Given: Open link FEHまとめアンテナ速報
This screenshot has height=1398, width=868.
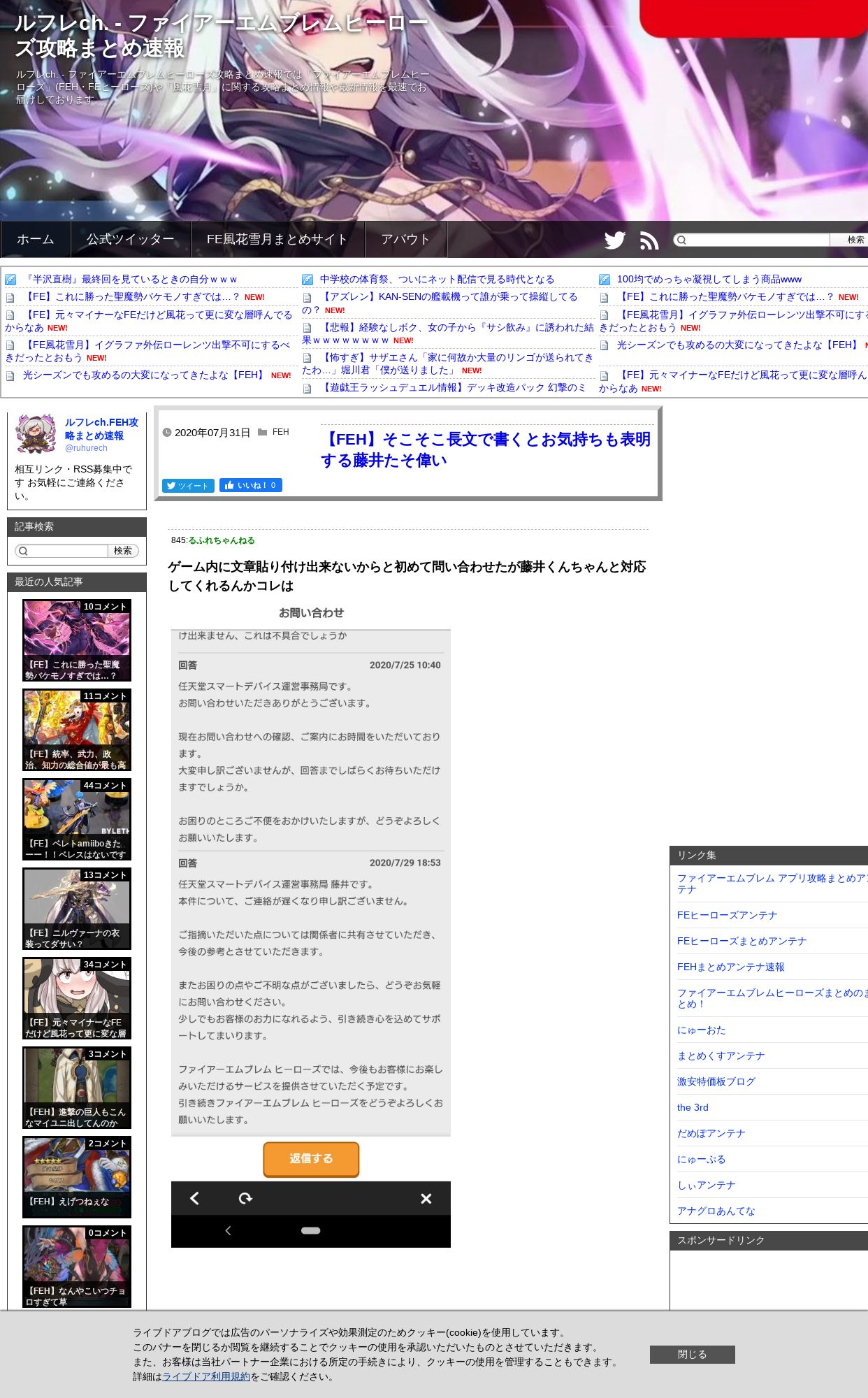Looking at the screenshot, I should (x=730, y=967).
